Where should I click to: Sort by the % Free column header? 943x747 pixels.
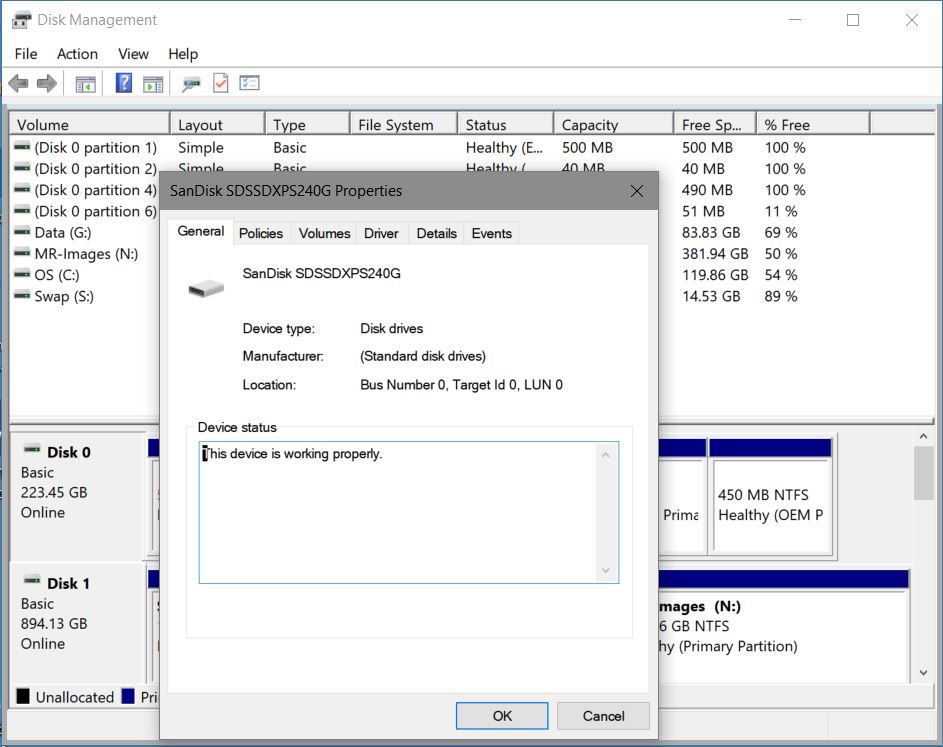pos(813,124)
